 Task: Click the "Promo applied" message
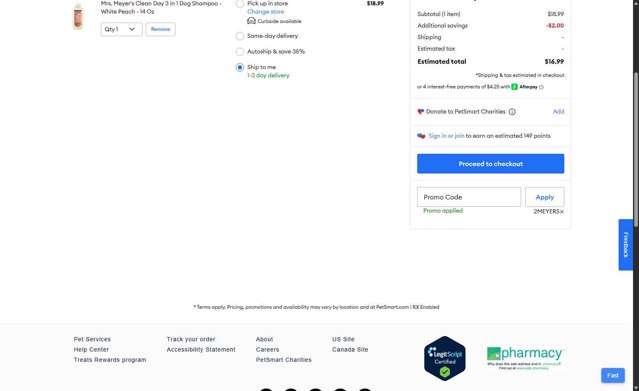[443, 211]
